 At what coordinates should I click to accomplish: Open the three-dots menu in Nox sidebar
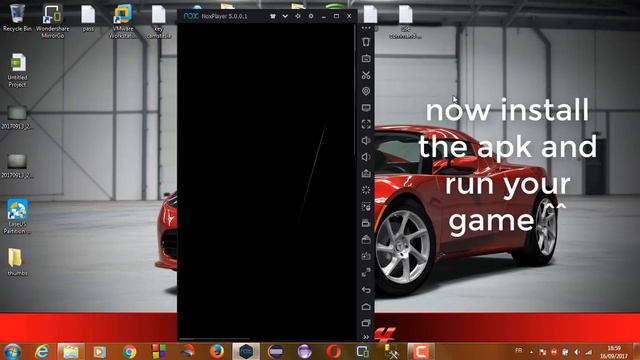[366, 28]
